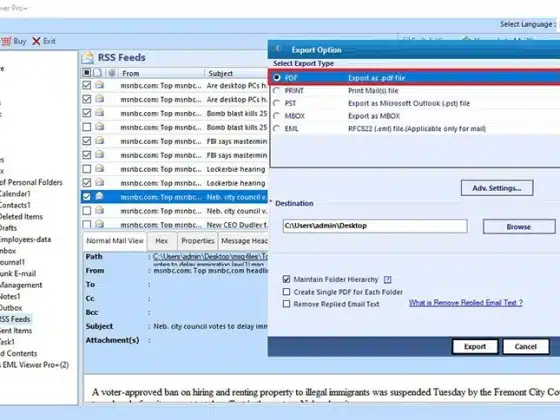Select Employees-data folder in tree
The height and width of the screenshot is (420, 560).
point(25,239)
